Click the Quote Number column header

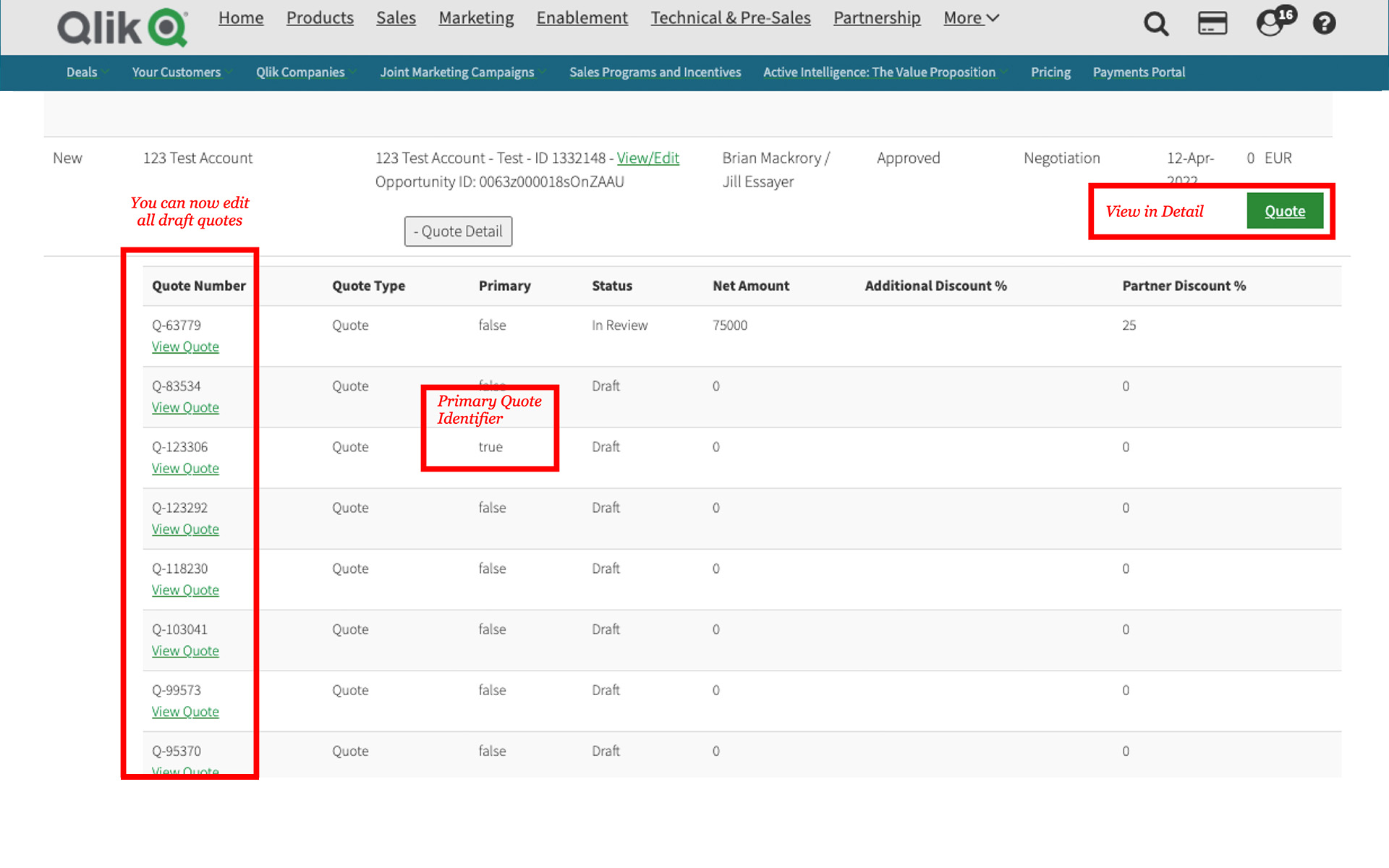point(199,286)
